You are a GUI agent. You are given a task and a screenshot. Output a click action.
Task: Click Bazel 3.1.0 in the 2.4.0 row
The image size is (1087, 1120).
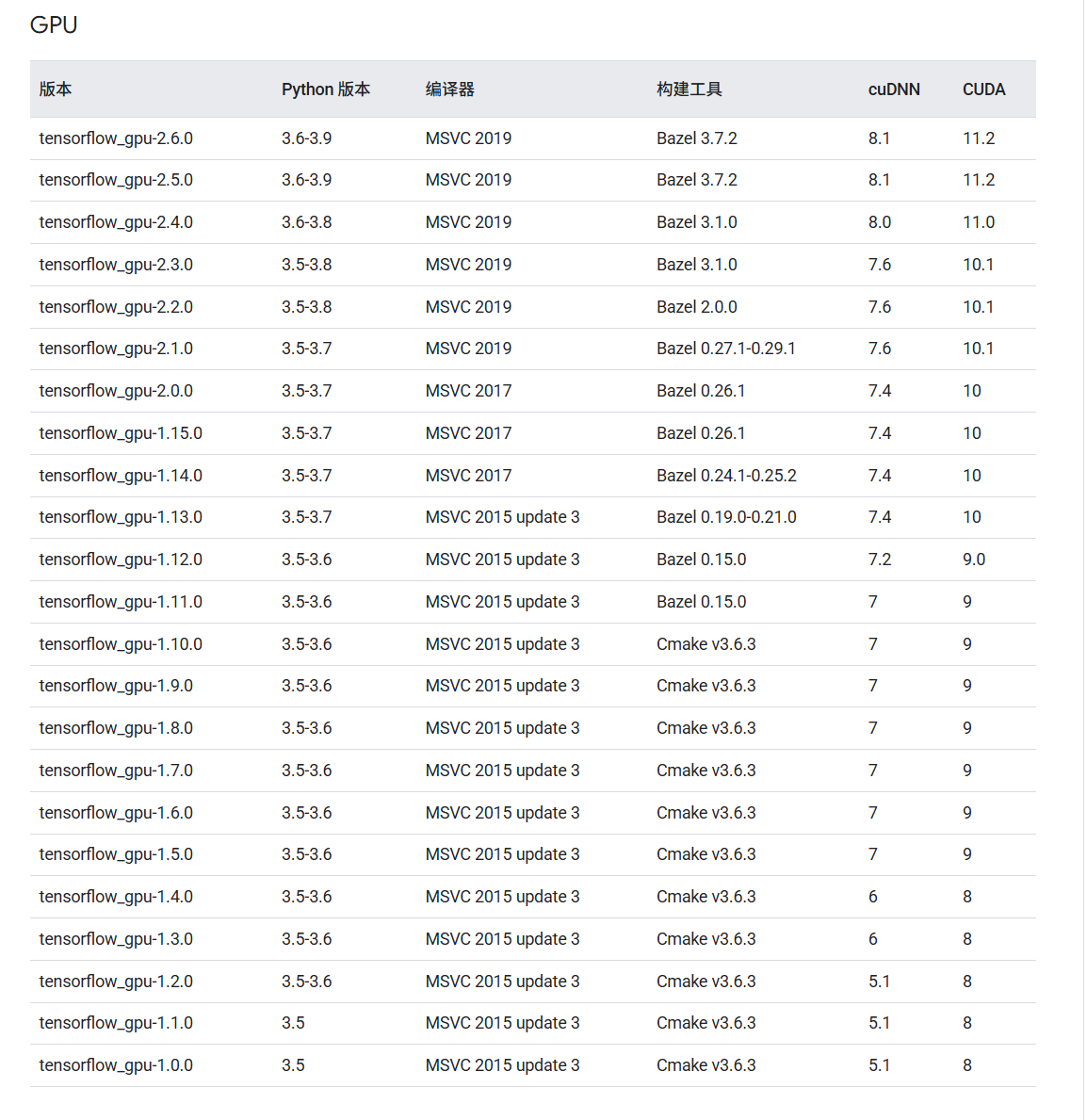[x=696, y=222]
